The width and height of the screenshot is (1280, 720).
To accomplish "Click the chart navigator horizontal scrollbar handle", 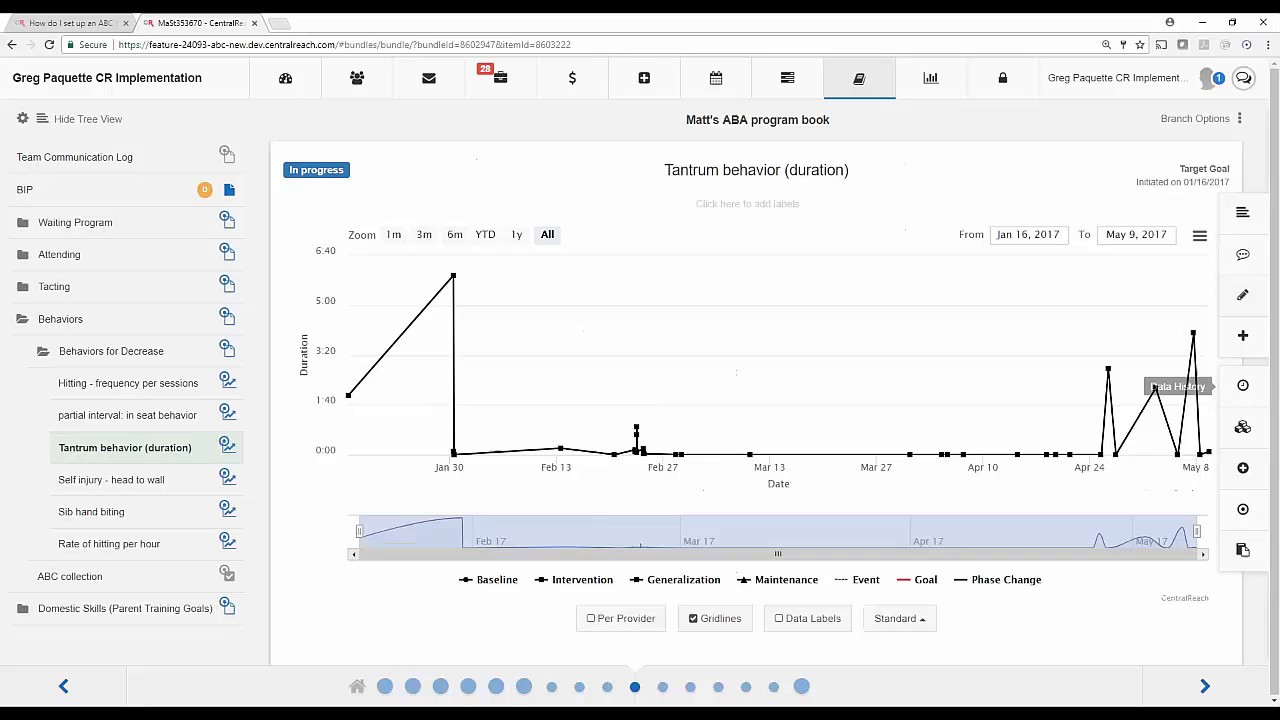I will (x=777, y=554).
